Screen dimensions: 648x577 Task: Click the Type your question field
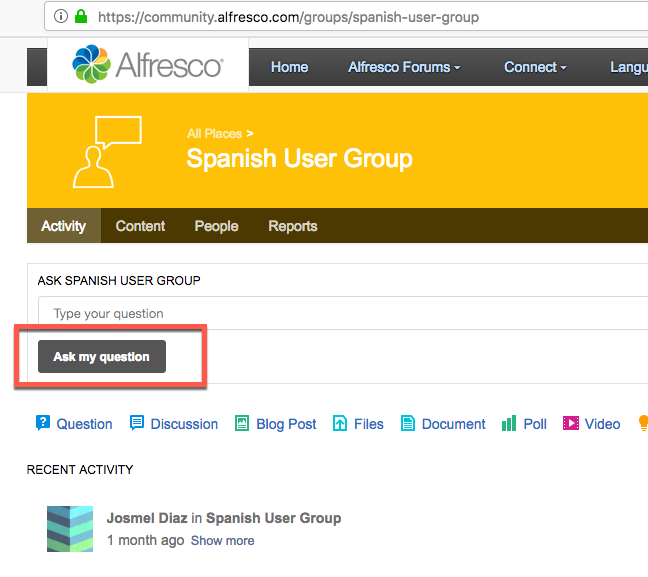point(343,313)
